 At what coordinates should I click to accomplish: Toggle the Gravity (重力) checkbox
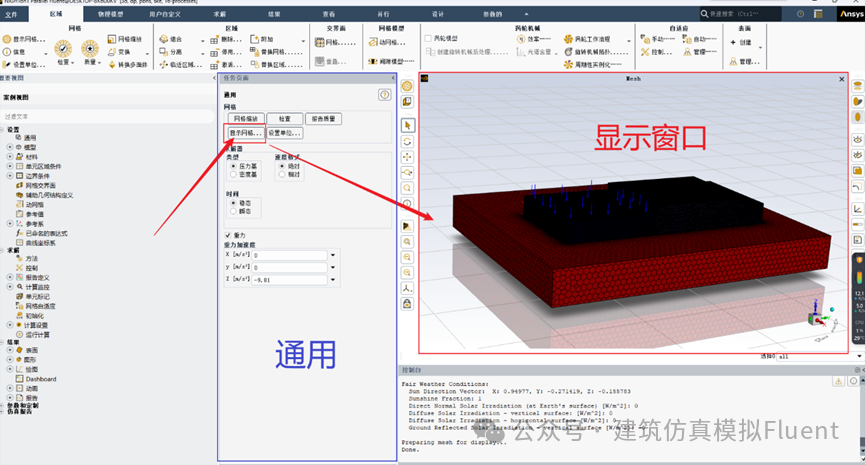point(228,236)
